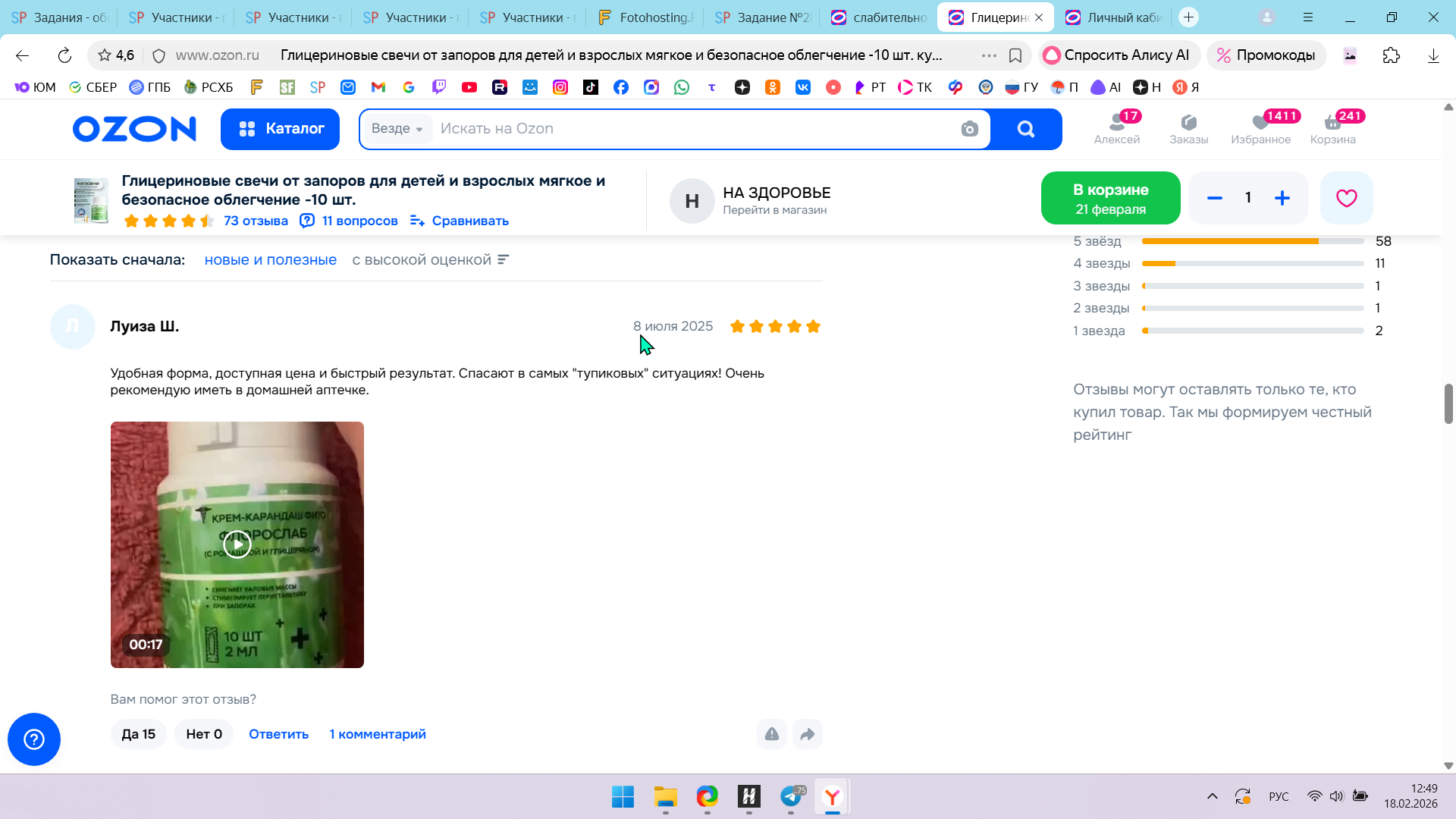
Task: Click the report review warning icon
Action: tap(771, 734)
